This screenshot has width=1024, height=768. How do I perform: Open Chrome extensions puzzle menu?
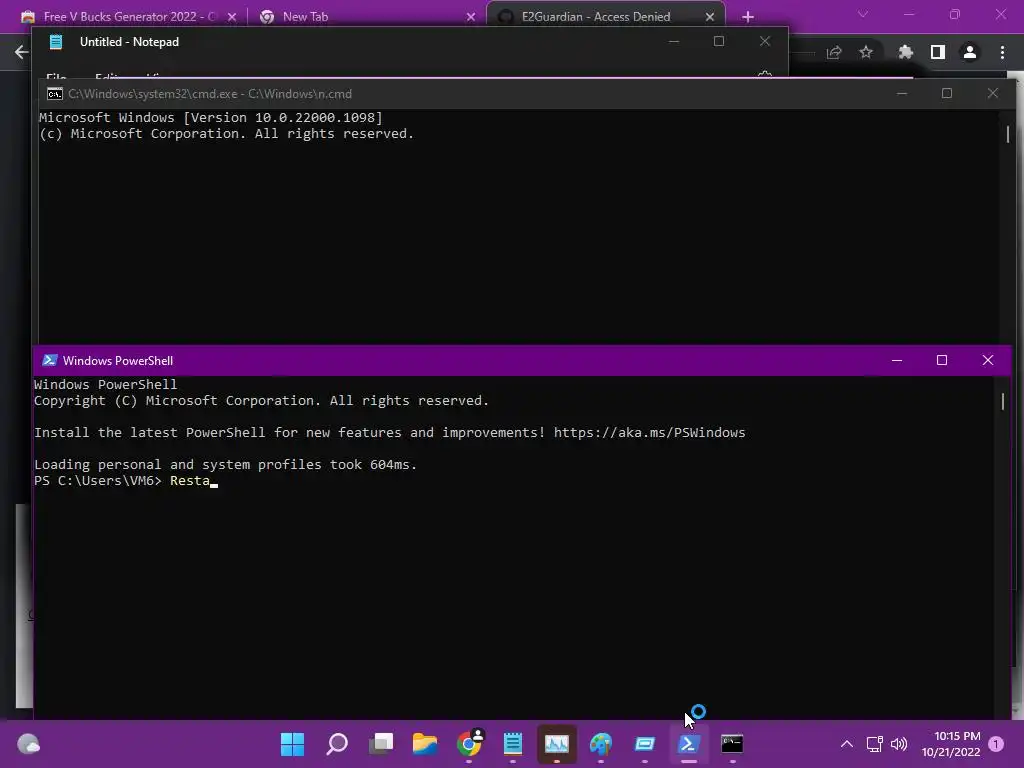905,52
